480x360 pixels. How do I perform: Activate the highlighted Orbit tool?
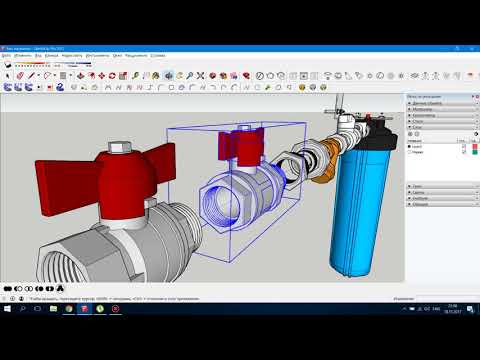(169, 76)
